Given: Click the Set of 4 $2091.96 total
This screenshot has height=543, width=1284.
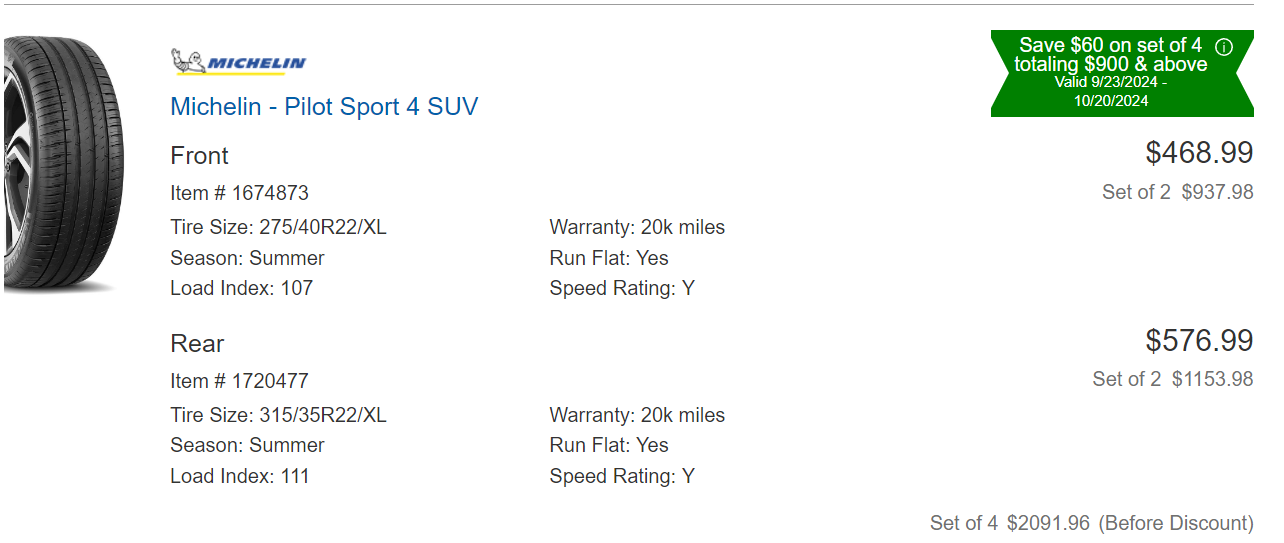Looking at the screenshot, I should [x=1092, y=523].
